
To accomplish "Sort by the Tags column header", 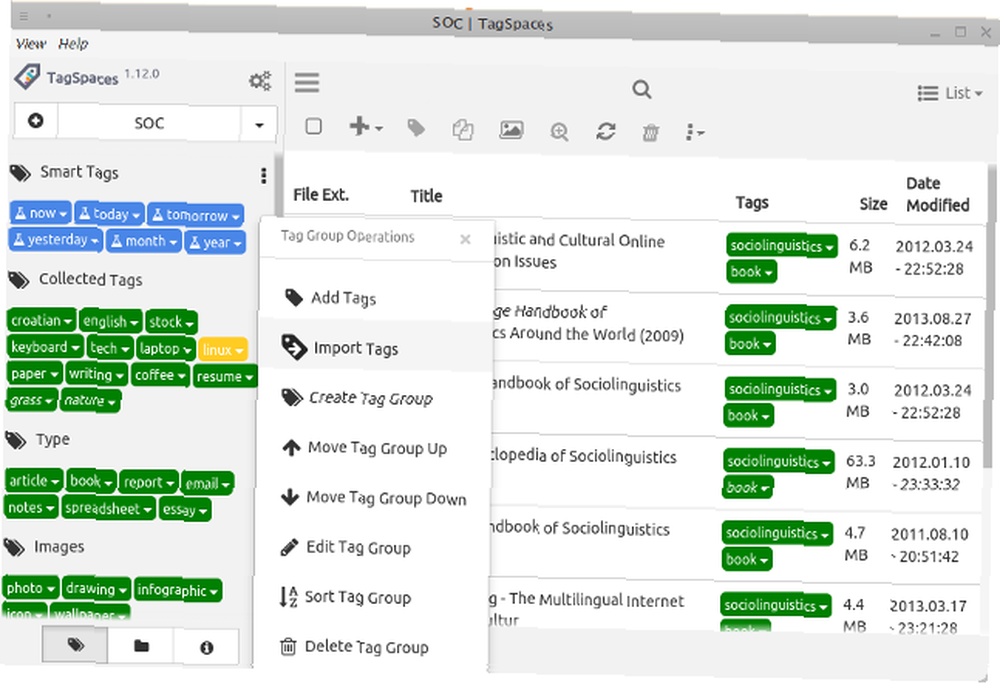I will (752, 203).
